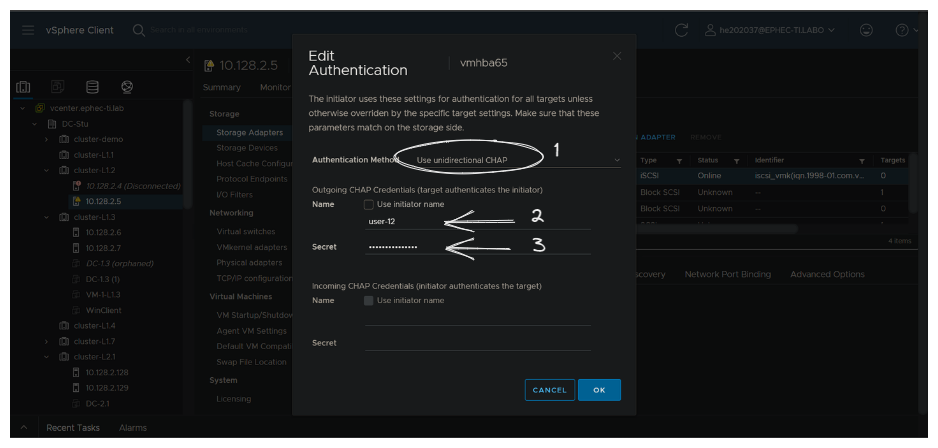Switch to the Recent Tasks tab

pyautogui.click(x=73, y=428)
